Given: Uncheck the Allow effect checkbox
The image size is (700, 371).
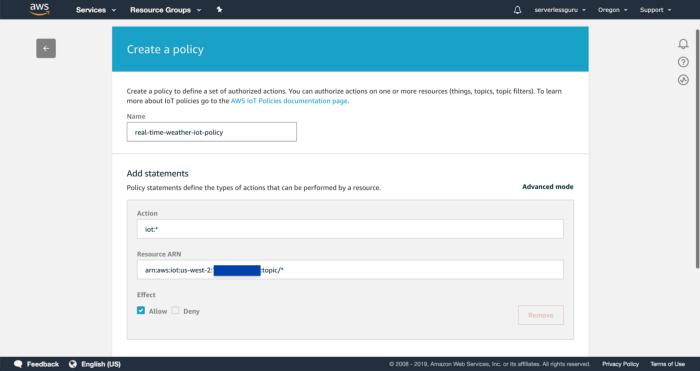Looking at the screenshot, I should pyautogui.click(x=141, y=310).
